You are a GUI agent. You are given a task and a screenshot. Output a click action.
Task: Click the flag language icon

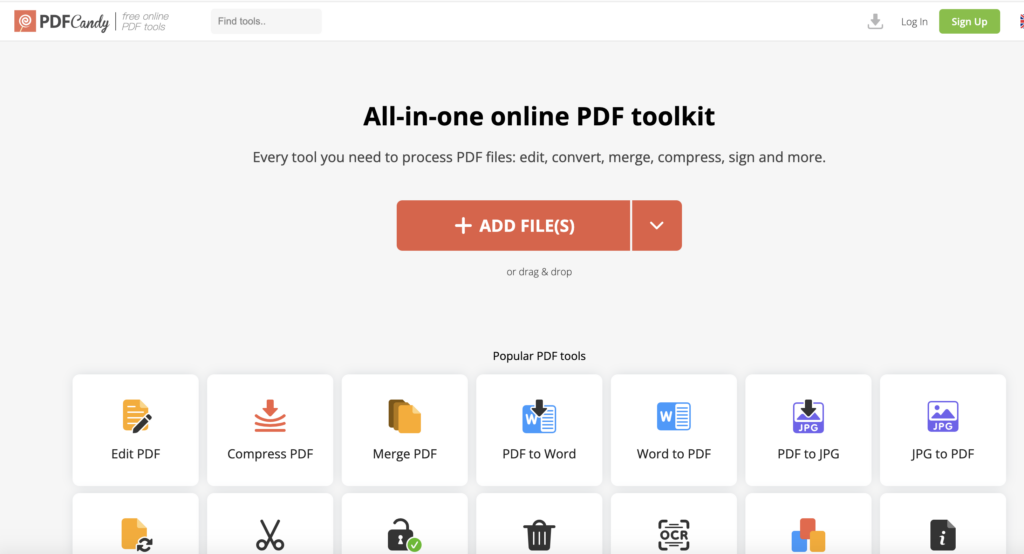[1021, 22]
